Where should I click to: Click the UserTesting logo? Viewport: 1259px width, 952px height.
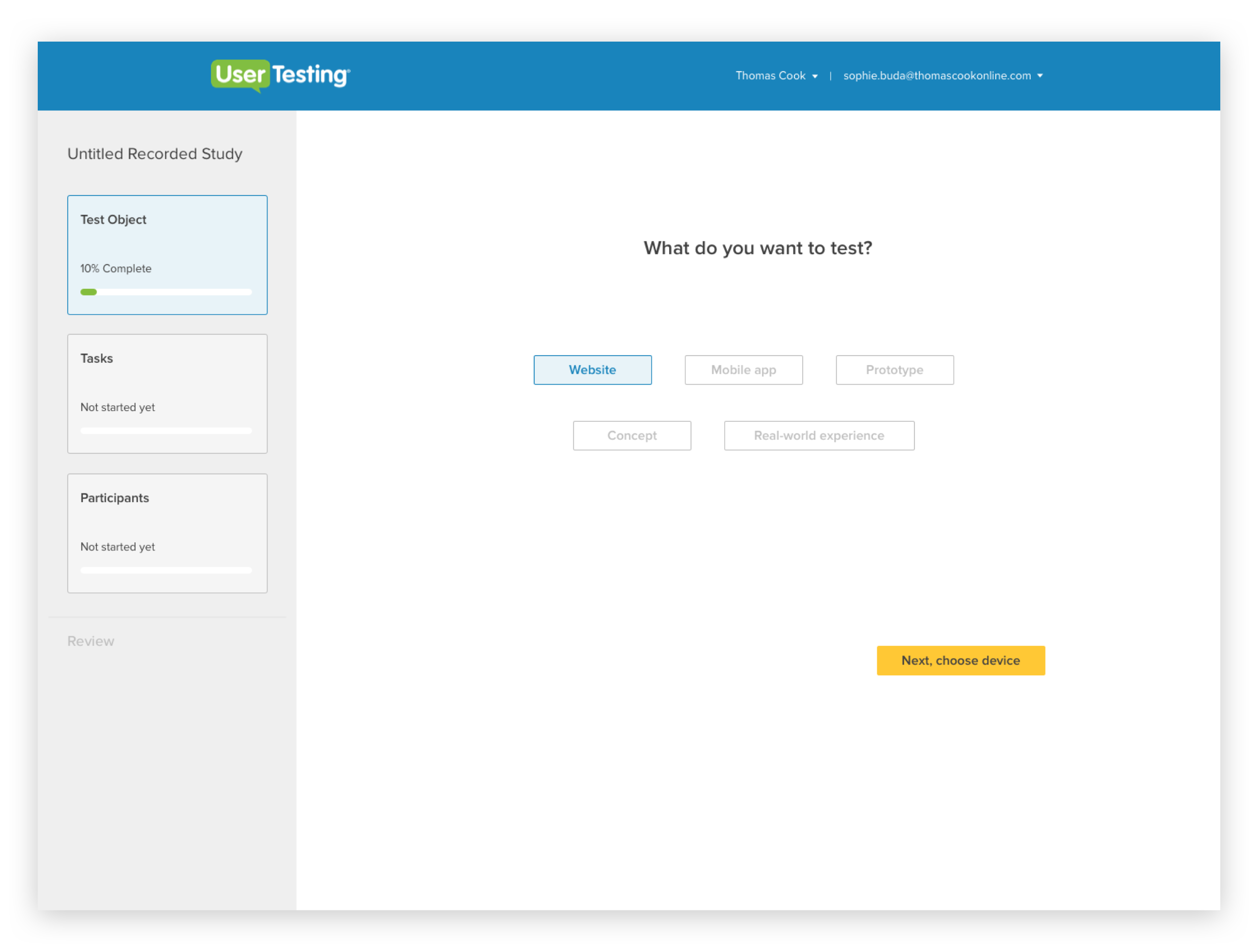click(x=281, y=75)
